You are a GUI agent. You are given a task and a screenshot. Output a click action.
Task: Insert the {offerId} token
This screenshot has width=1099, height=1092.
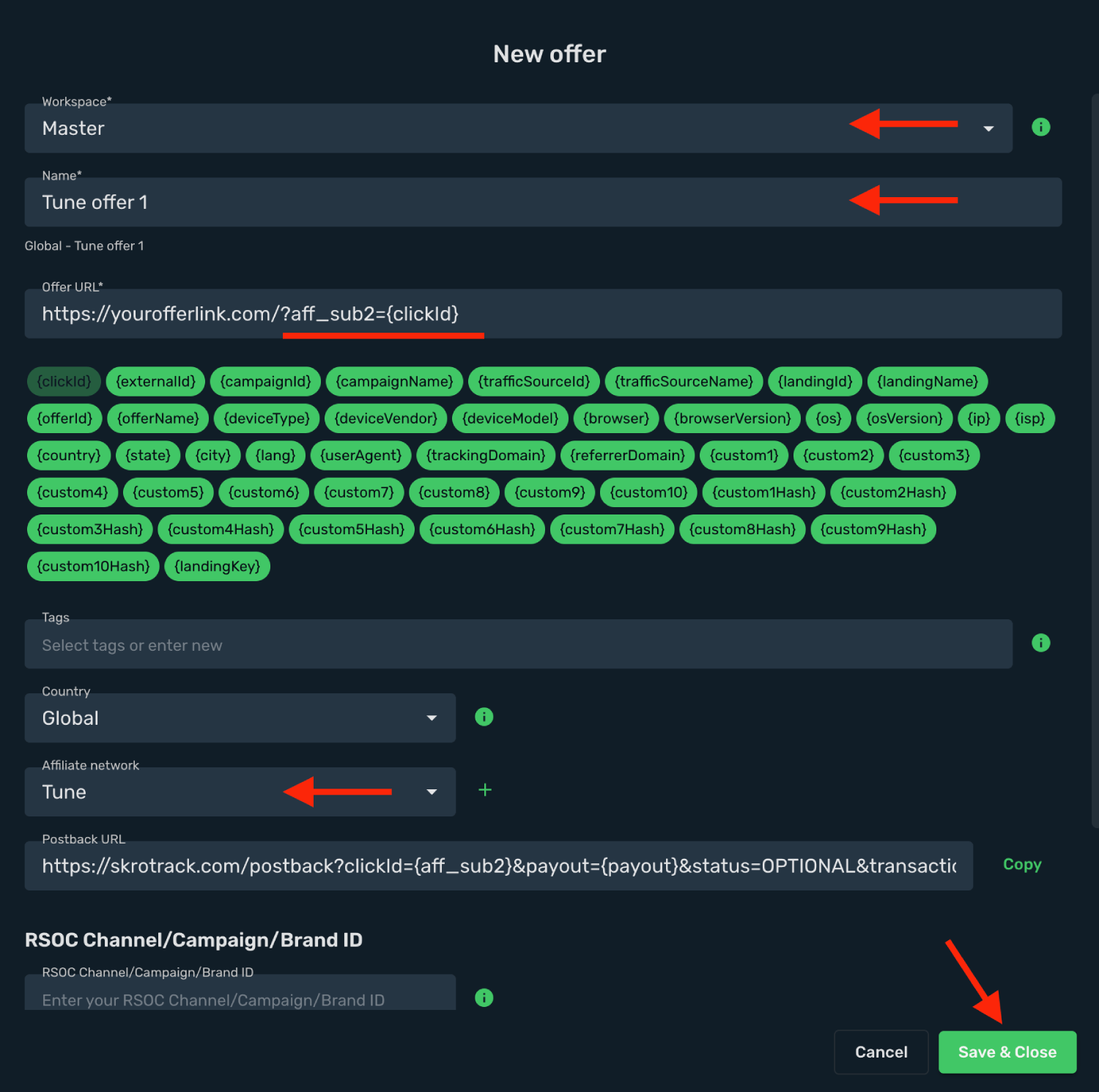click(x=64, y=418)
